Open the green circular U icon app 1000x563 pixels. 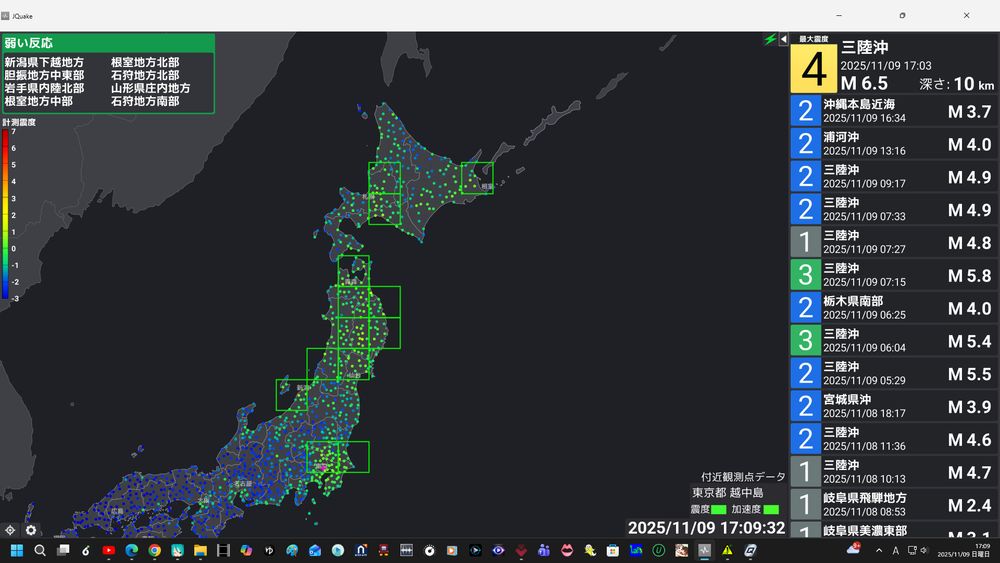click(659, 550)
